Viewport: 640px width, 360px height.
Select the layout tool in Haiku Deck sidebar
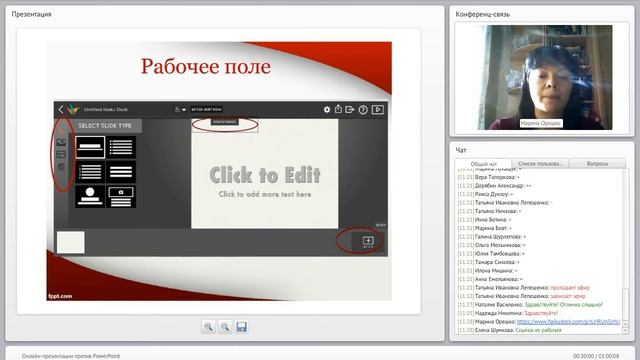coord(61,154)
